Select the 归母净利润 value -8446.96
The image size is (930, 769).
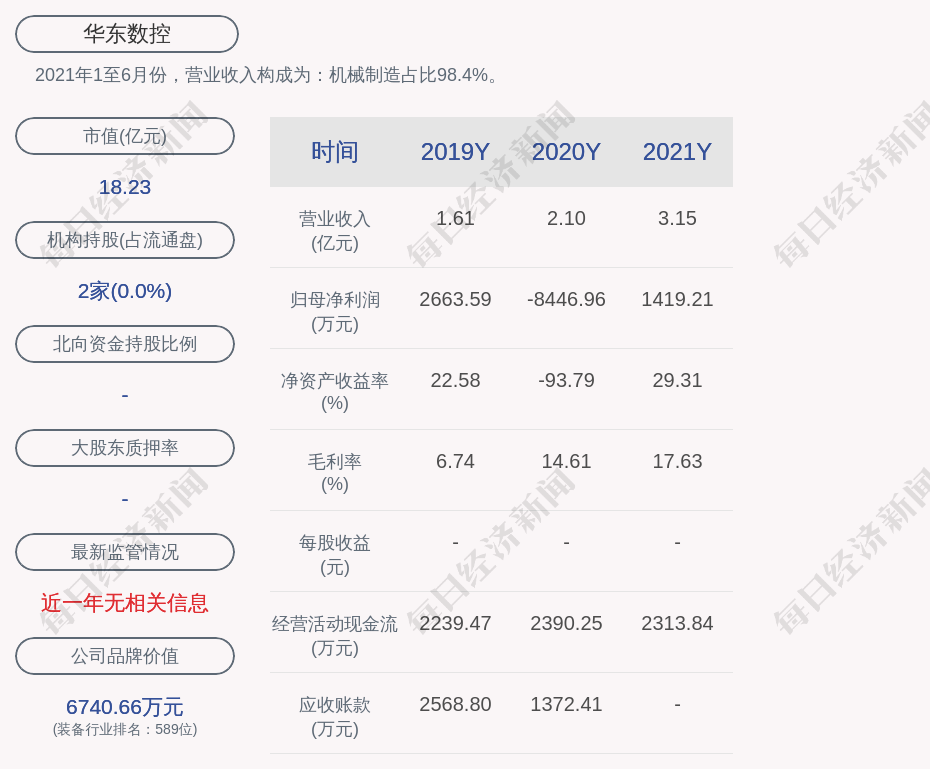point(566,299)
